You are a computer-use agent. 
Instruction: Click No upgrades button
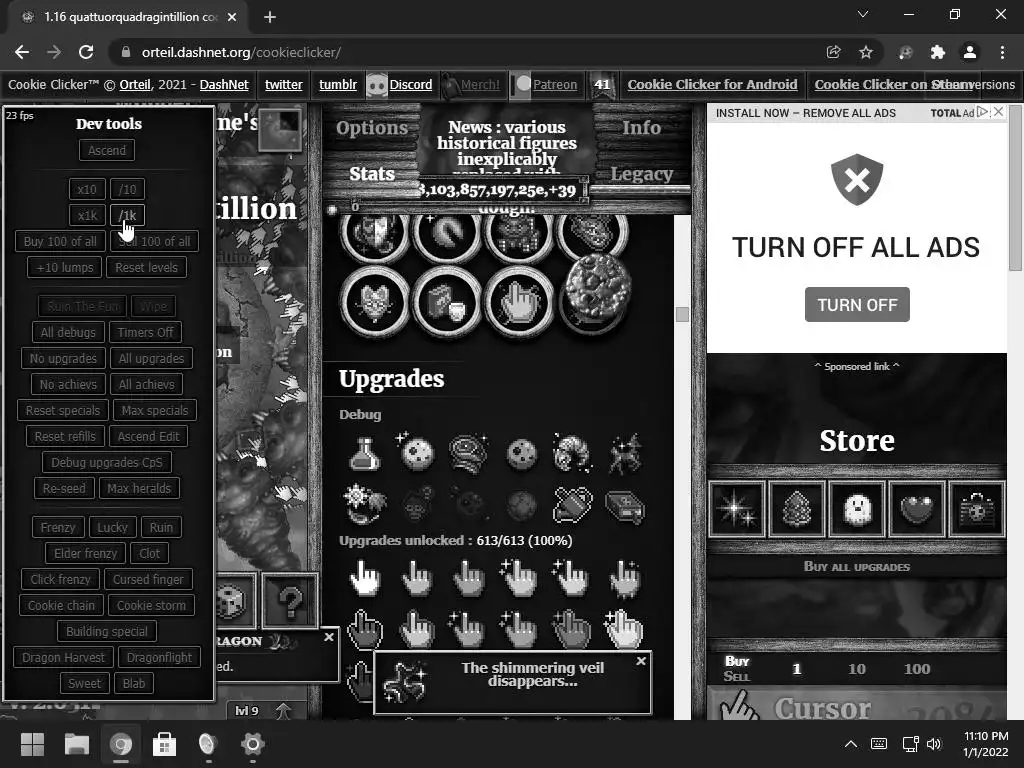[x=63, y=359]
